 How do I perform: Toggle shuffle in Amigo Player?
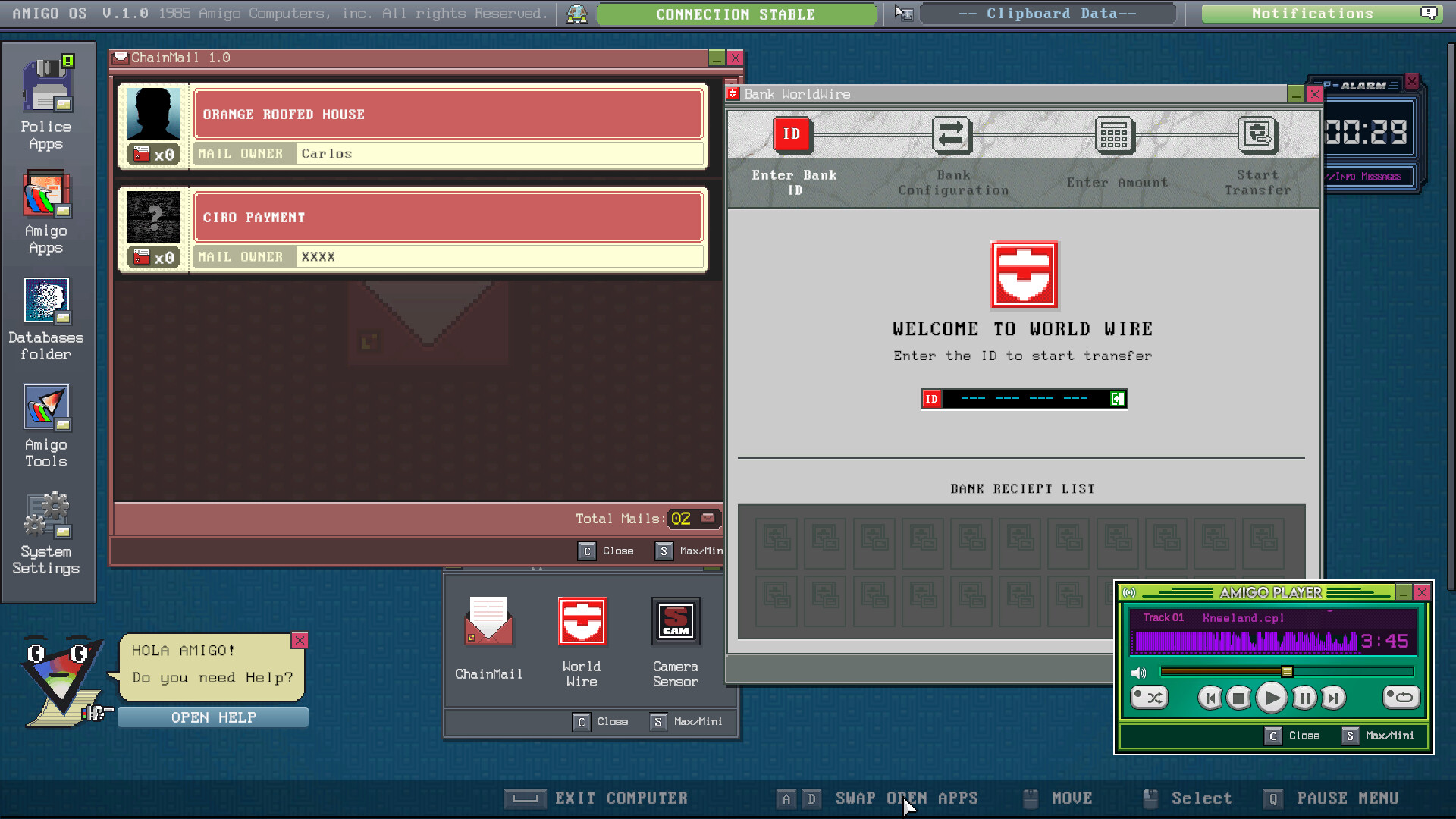pyautogui.click(x=1149, y=697)
